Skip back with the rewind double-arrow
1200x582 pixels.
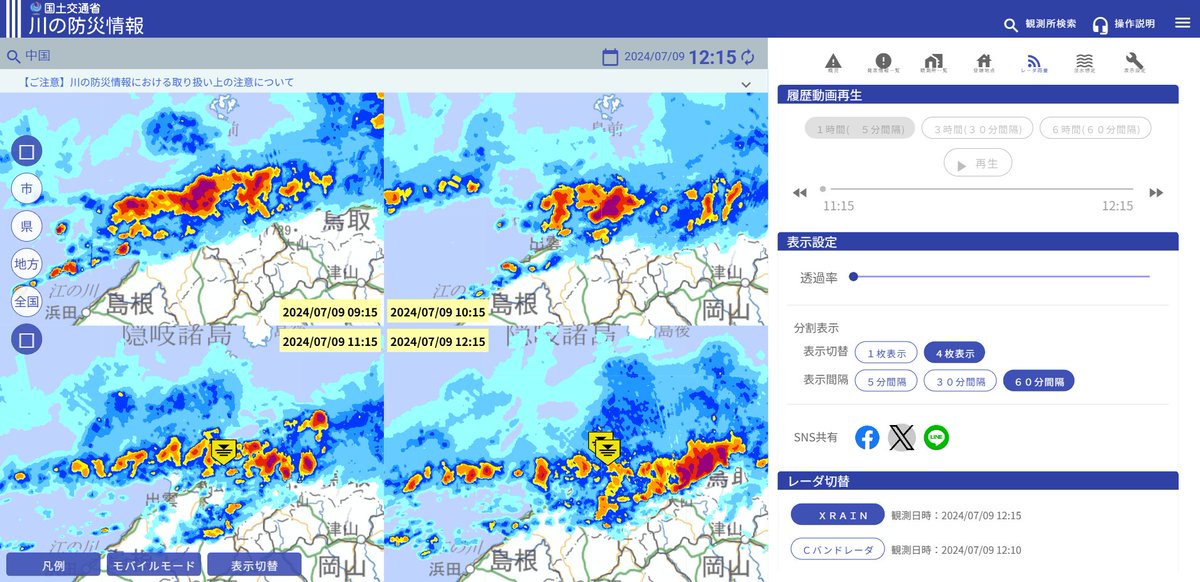[800, 193]
